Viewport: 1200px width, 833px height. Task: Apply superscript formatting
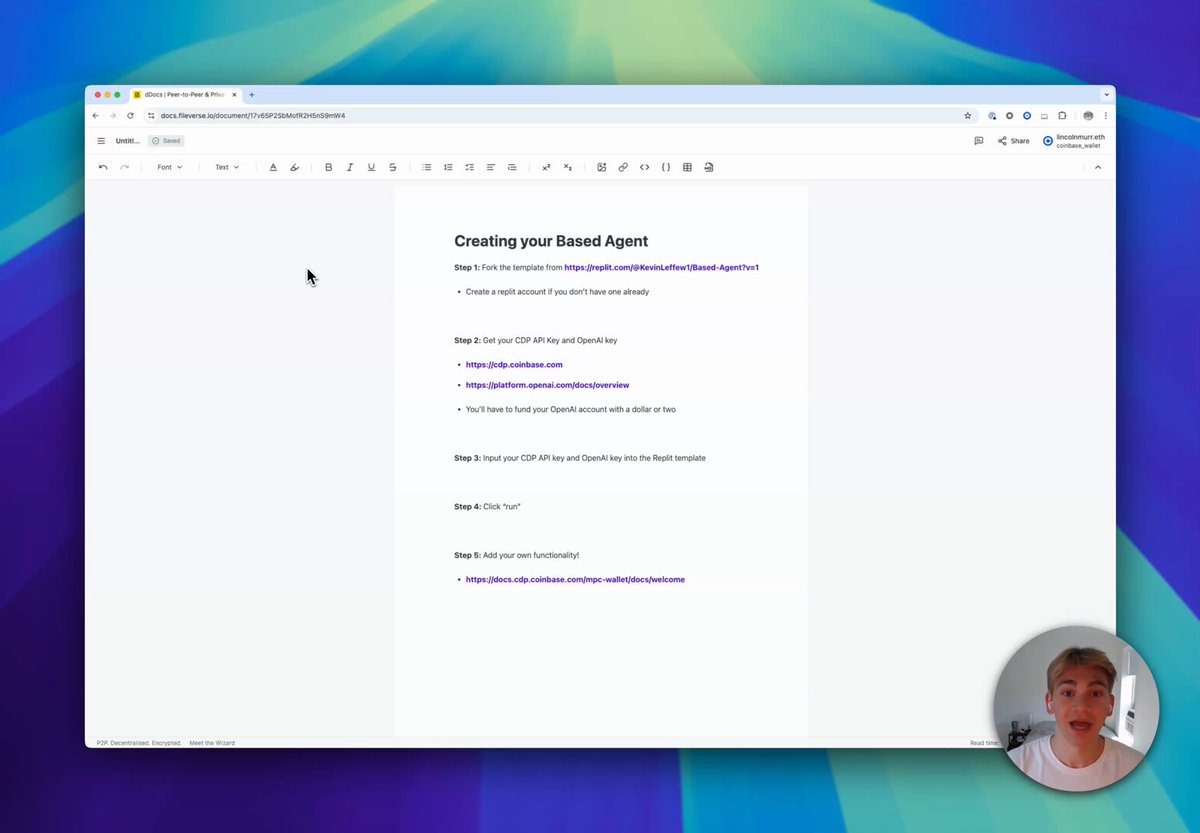[x=546, y=167]
